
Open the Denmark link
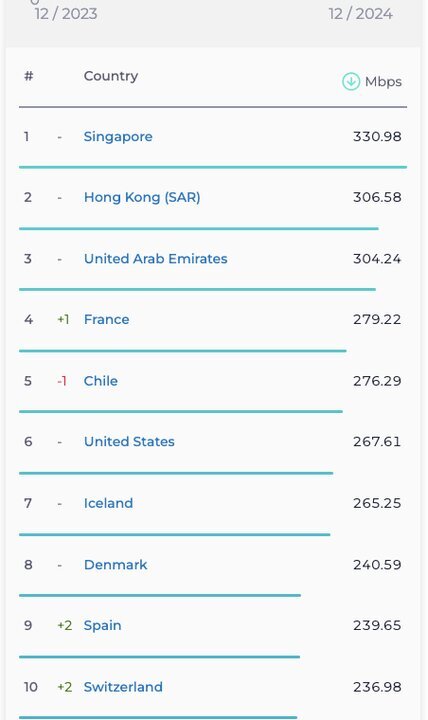coord(116,564)
